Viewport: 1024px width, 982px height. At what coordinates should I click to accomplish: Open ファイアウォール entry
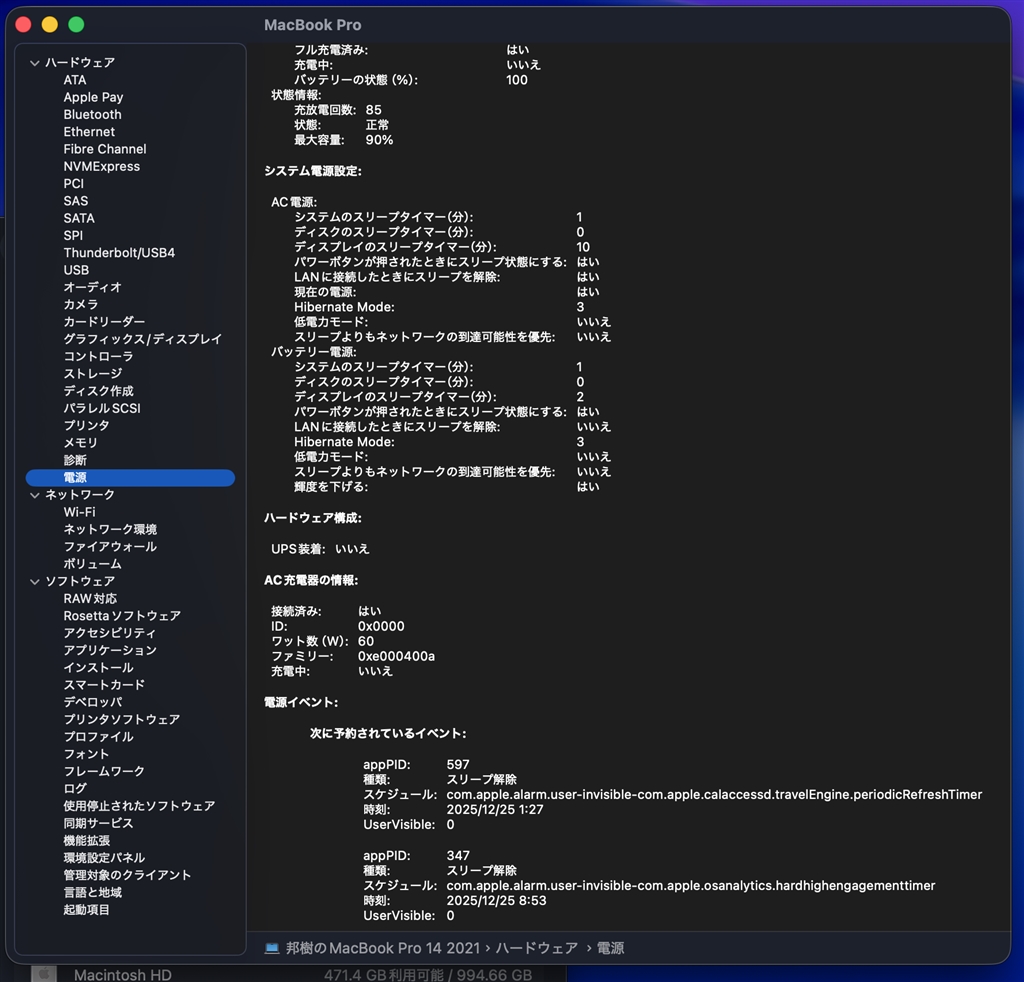tap(110, 547)
